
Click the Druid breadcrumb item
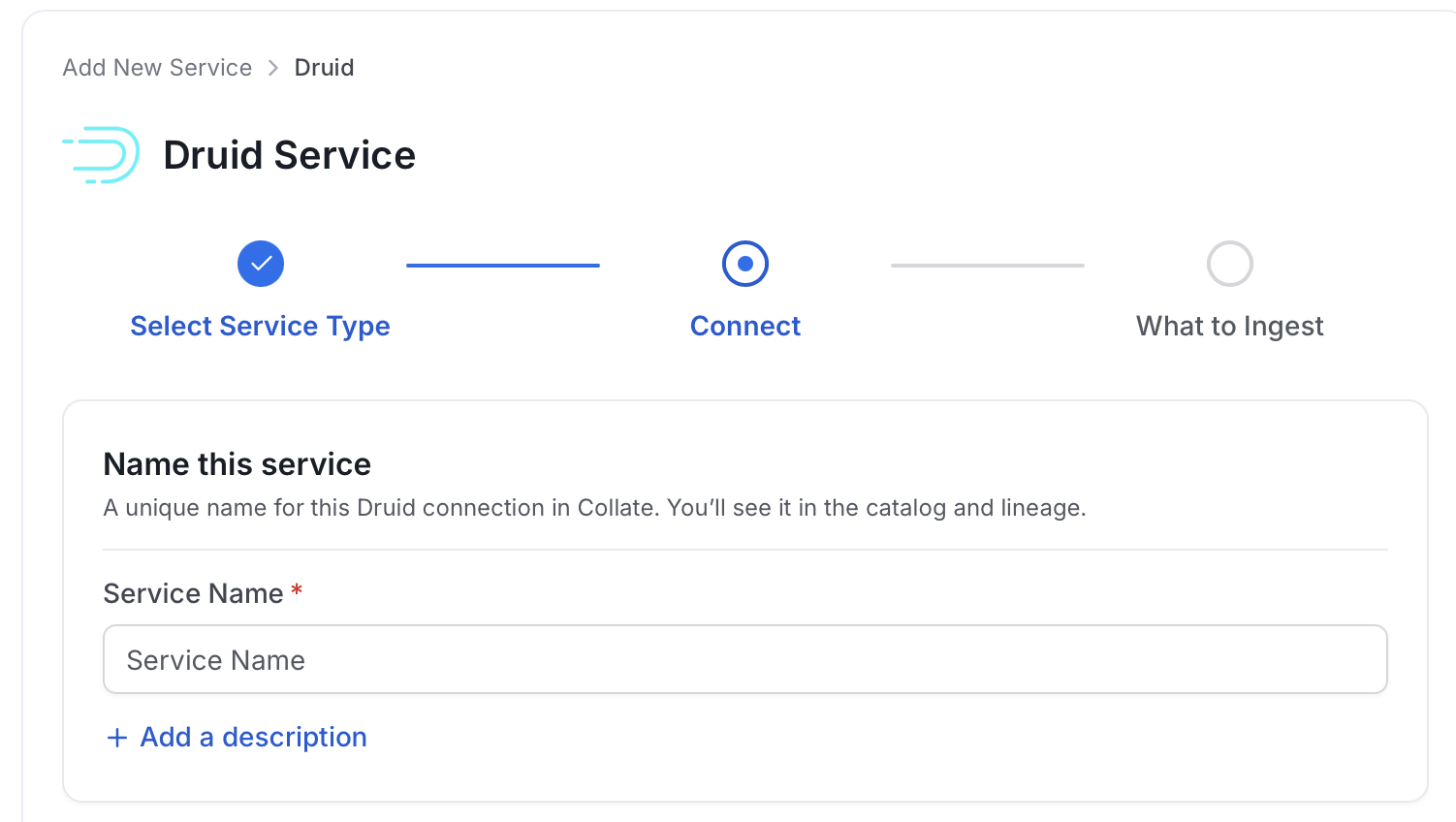[324, 68]
